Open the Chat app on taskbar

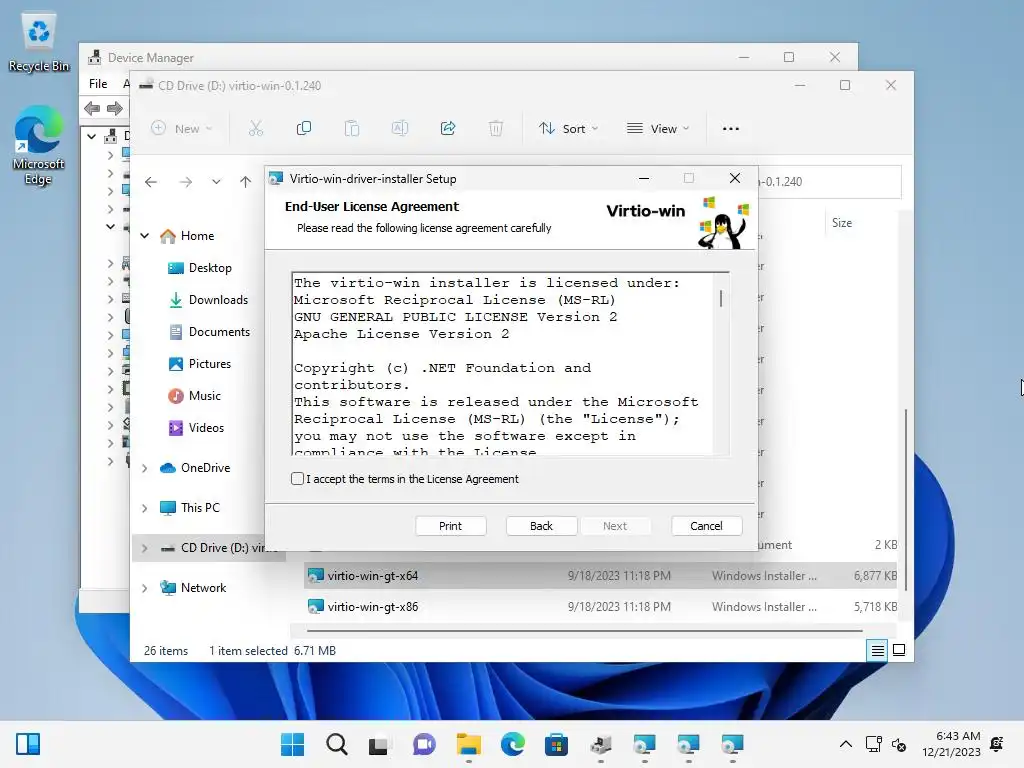423,744
